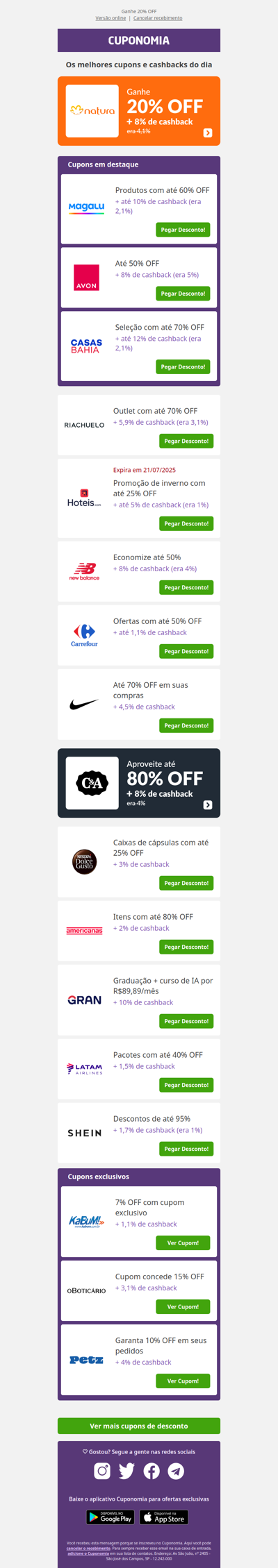Click the arrow on C&A banner

tap(208, 804)
